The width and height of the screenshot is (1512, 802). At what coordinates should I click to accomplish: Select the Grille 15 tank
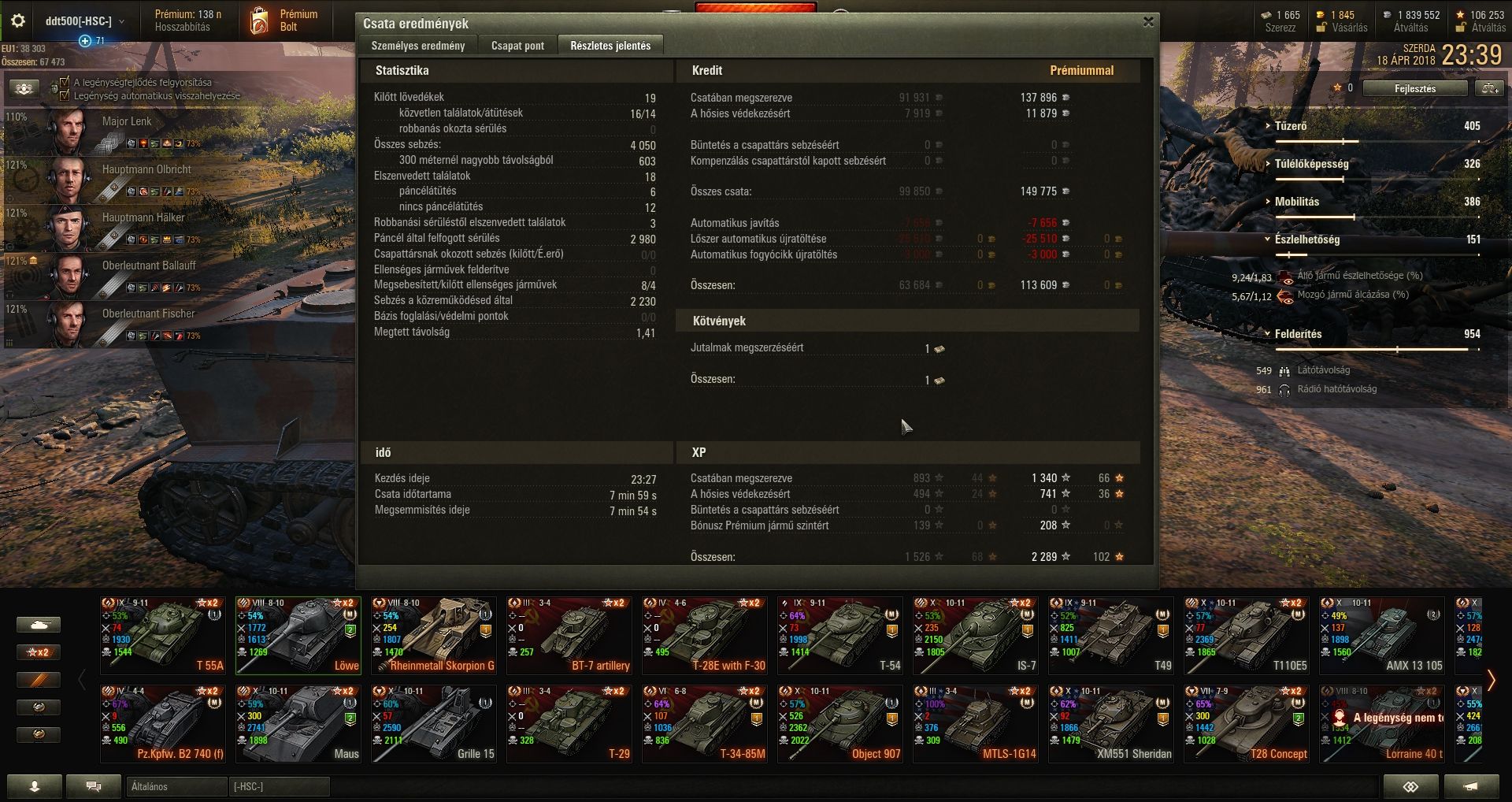pos(434,723)
